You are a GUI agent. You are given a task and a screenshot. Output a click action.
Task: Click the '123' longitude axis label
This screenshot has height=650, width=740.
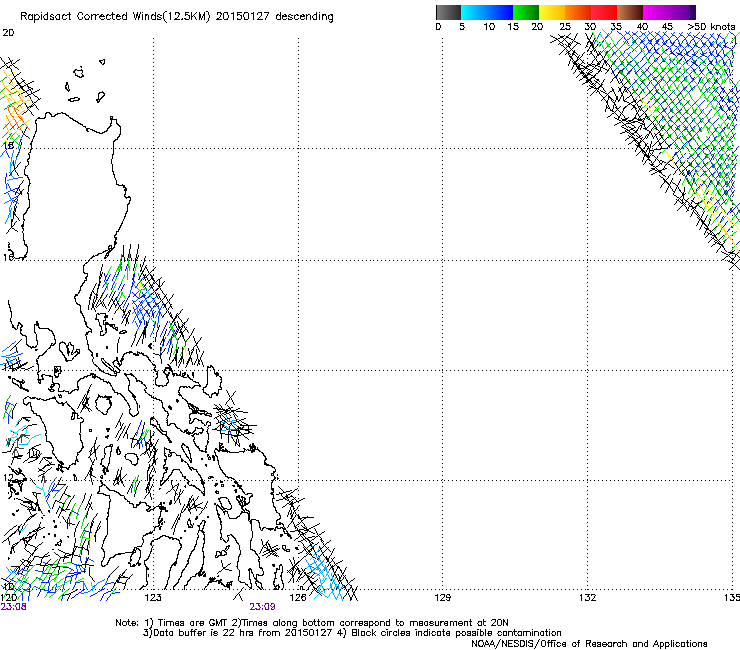tap(153, 598)
